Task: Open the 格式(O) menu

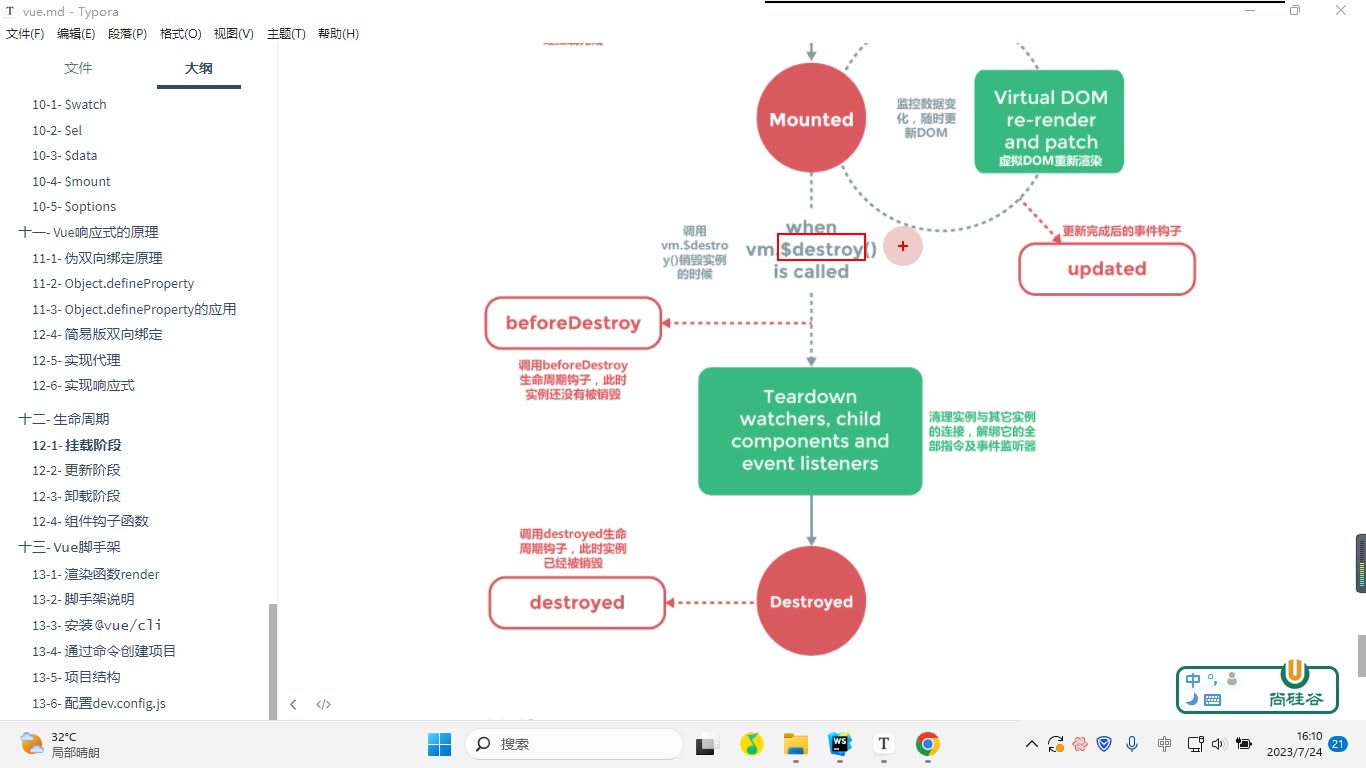Action: click(x=180, y=34)
